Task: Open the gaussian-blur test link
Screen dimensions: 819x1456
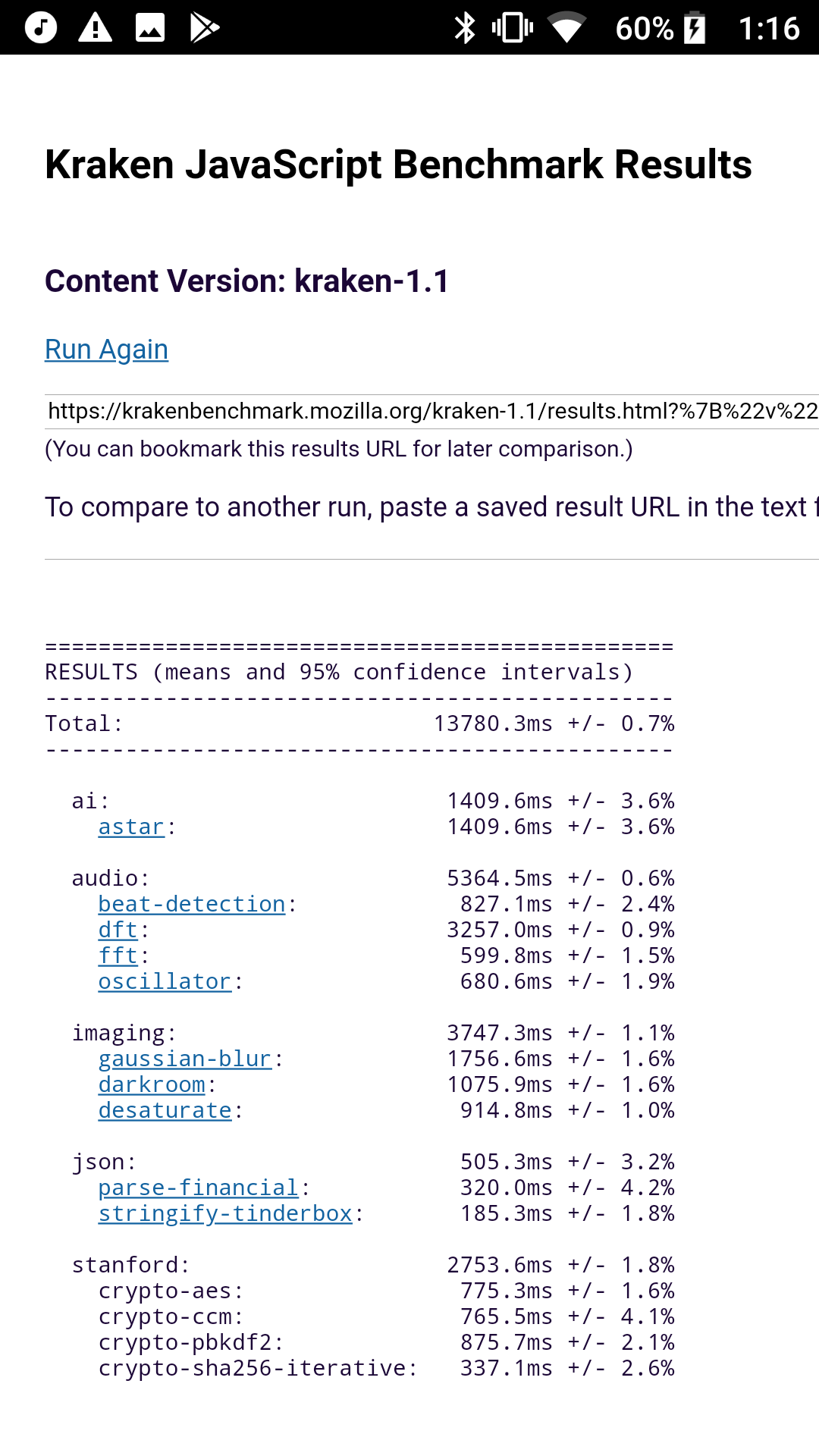Action: coord(185,1059)
